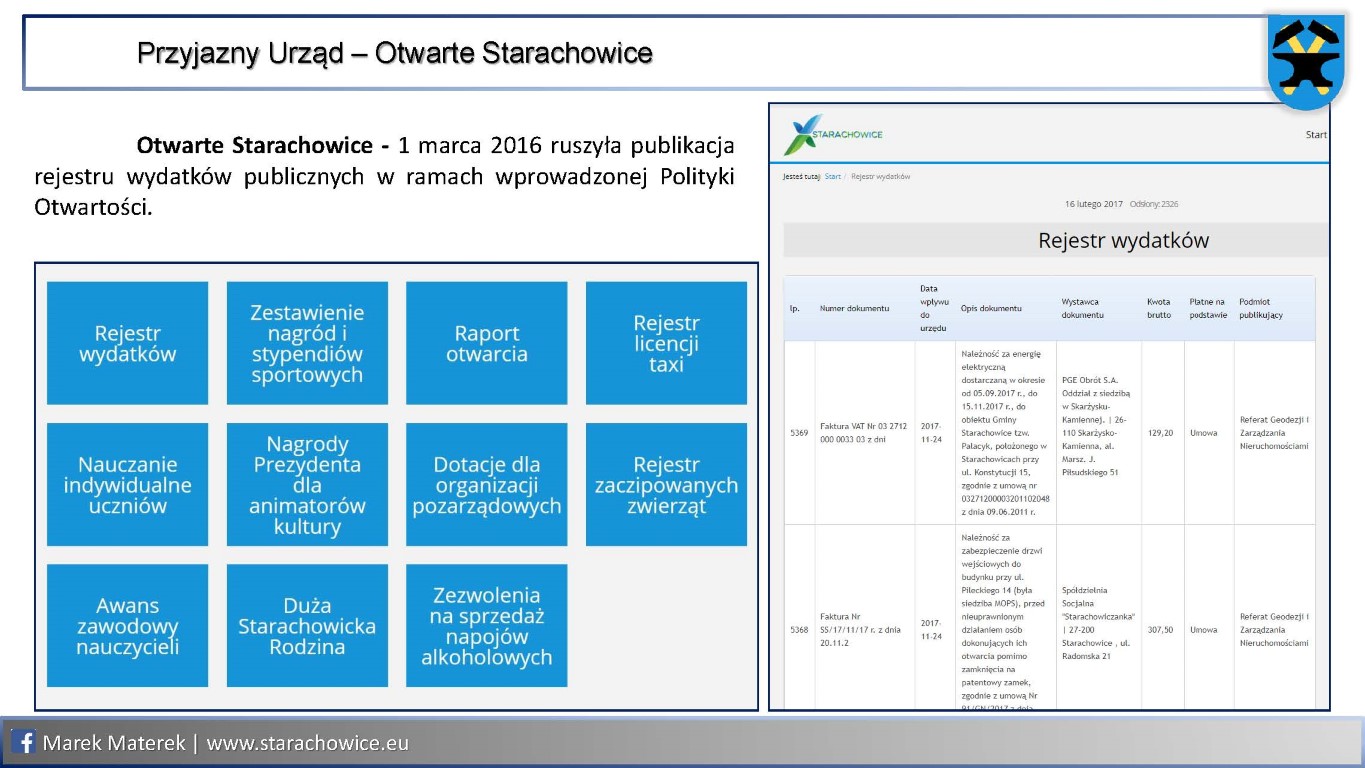Open the Rejestr wydatków tile

(128, 343)
